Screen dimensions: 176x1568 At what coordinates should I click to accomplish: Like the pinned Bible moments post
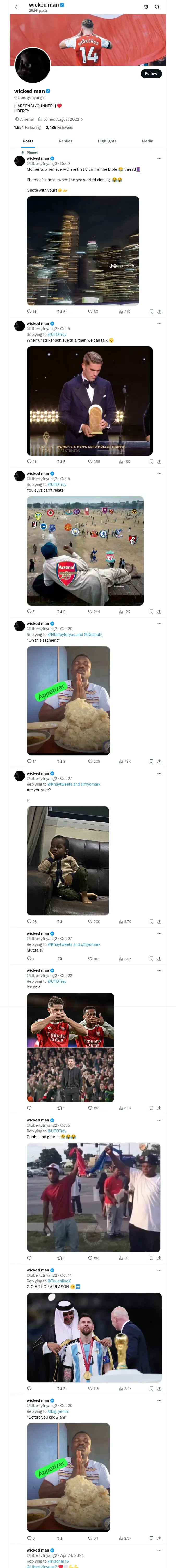(90, 311)
